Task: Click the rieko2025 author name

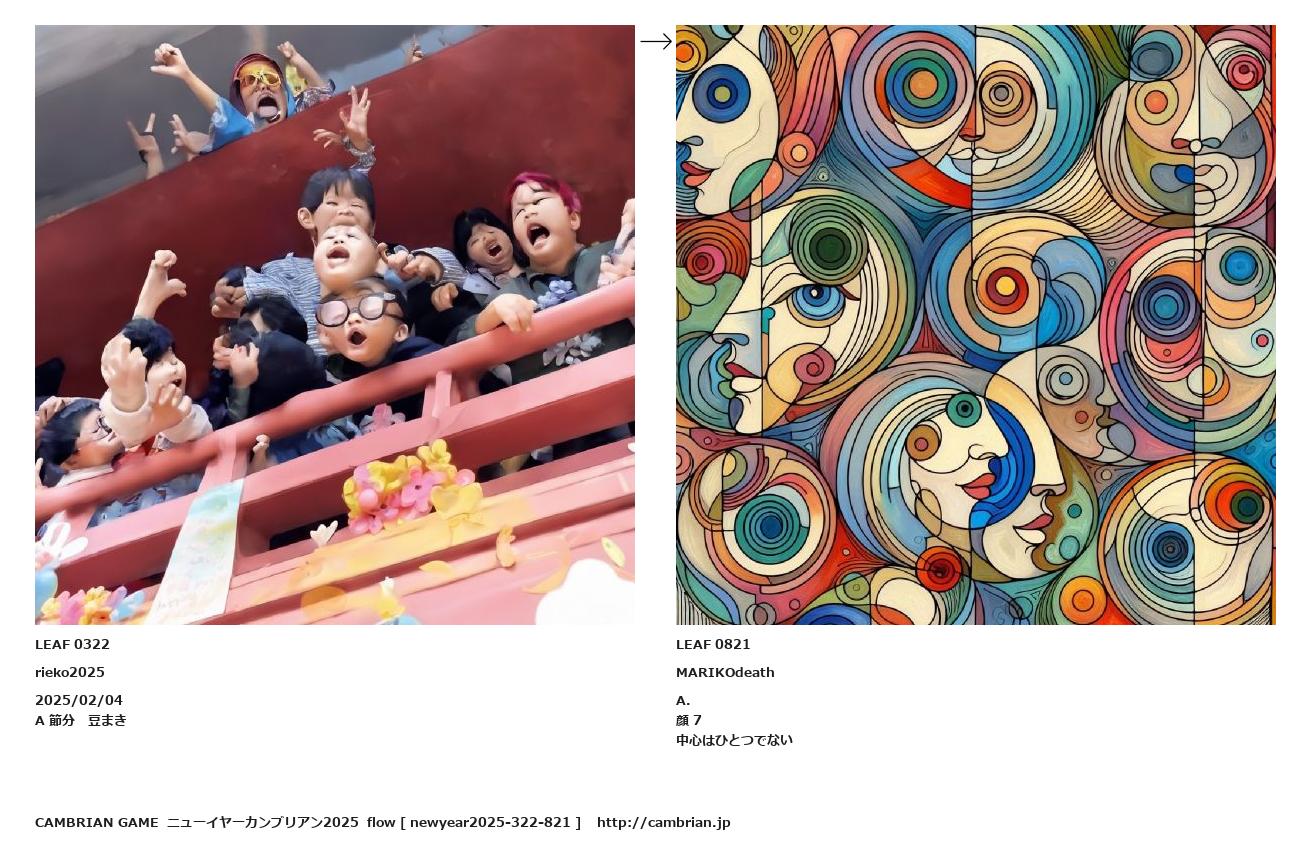Action: [x=70, y=672]
